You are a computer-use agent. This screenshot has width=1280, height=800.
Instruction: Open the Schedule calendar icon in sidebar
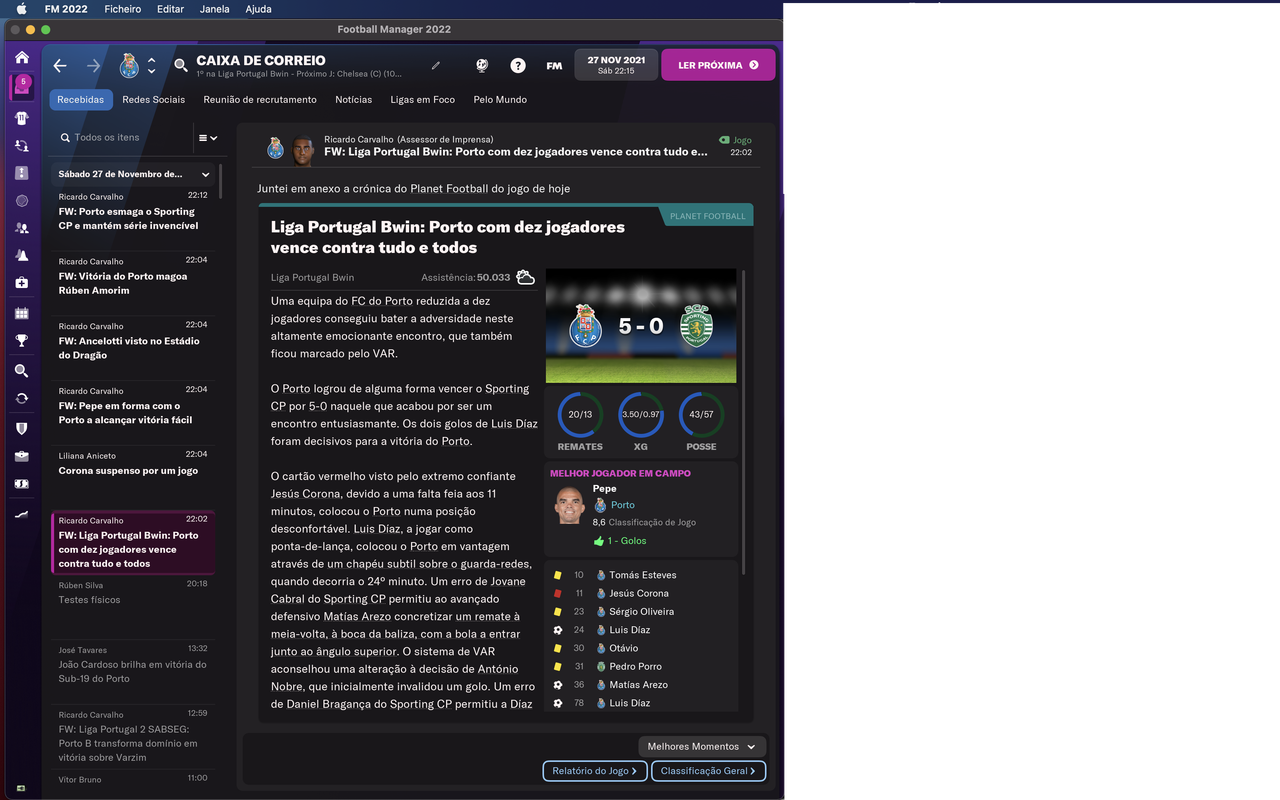[x=22, y=313]
